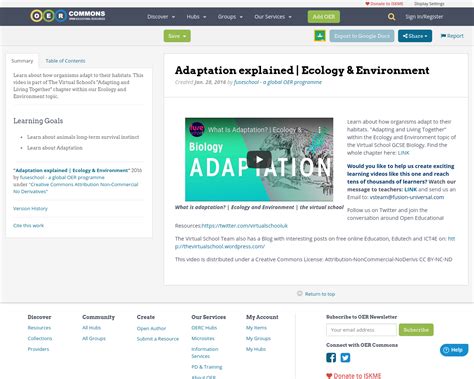Image resolution: width=474 pixels, height=379 pixels.
Task: Click the vsteam@fusion-universal.com email link
Action: (x=407, y=197)
